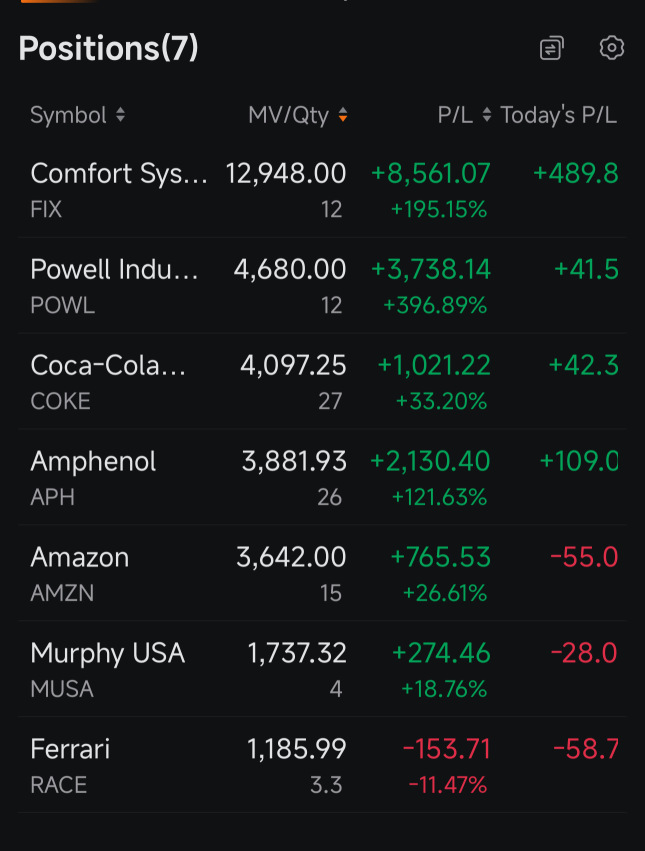645x851 pixels.
Task: Tap the Positions(7) heading
Action: tap(109, 48)
